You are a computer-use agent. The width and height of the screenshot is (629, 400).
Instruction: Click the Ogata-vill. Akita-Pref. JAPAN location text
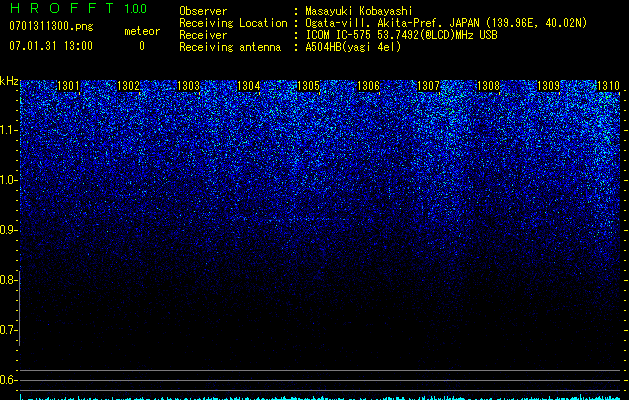[446, 23]
